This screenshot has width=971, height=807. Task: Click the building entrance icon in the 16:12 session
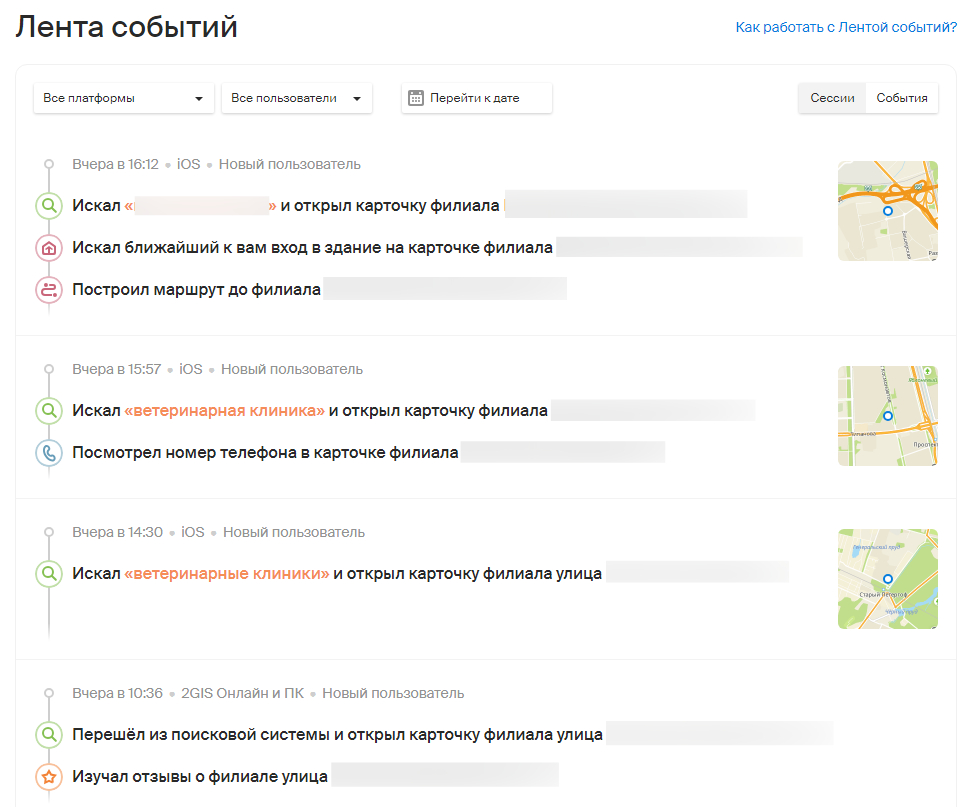tap(49, 248)
